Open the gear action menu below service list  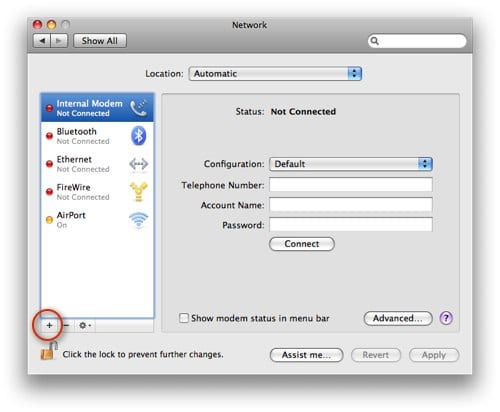click(85, 325)
